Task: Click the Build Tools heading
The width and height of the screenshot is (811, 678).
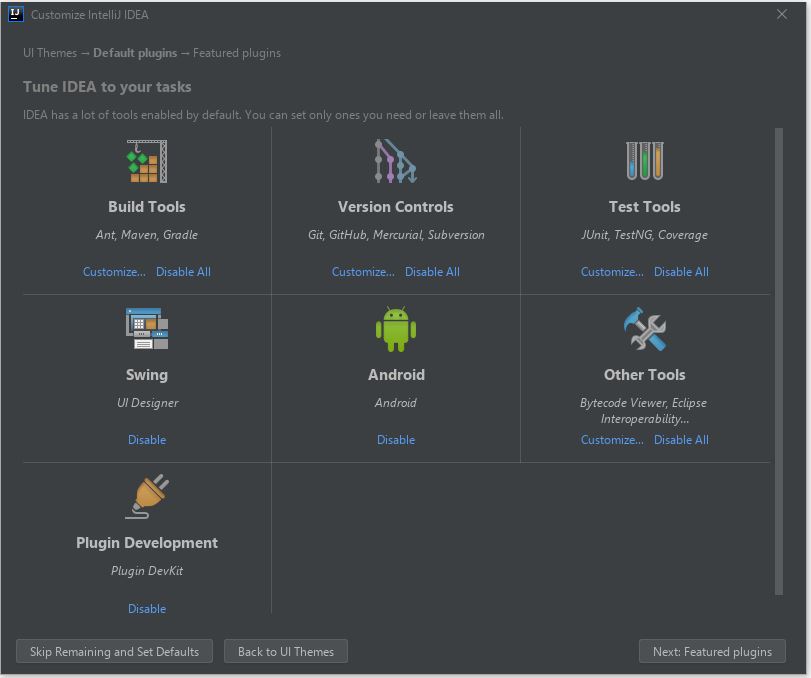Action: click(x=147, y=207)
